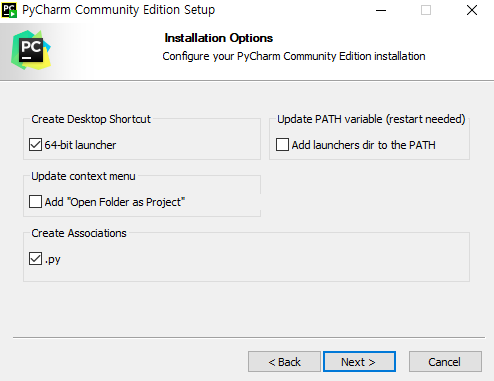Click the PyCharm title bar icon

pyautogui.click(x=9, y=10)
